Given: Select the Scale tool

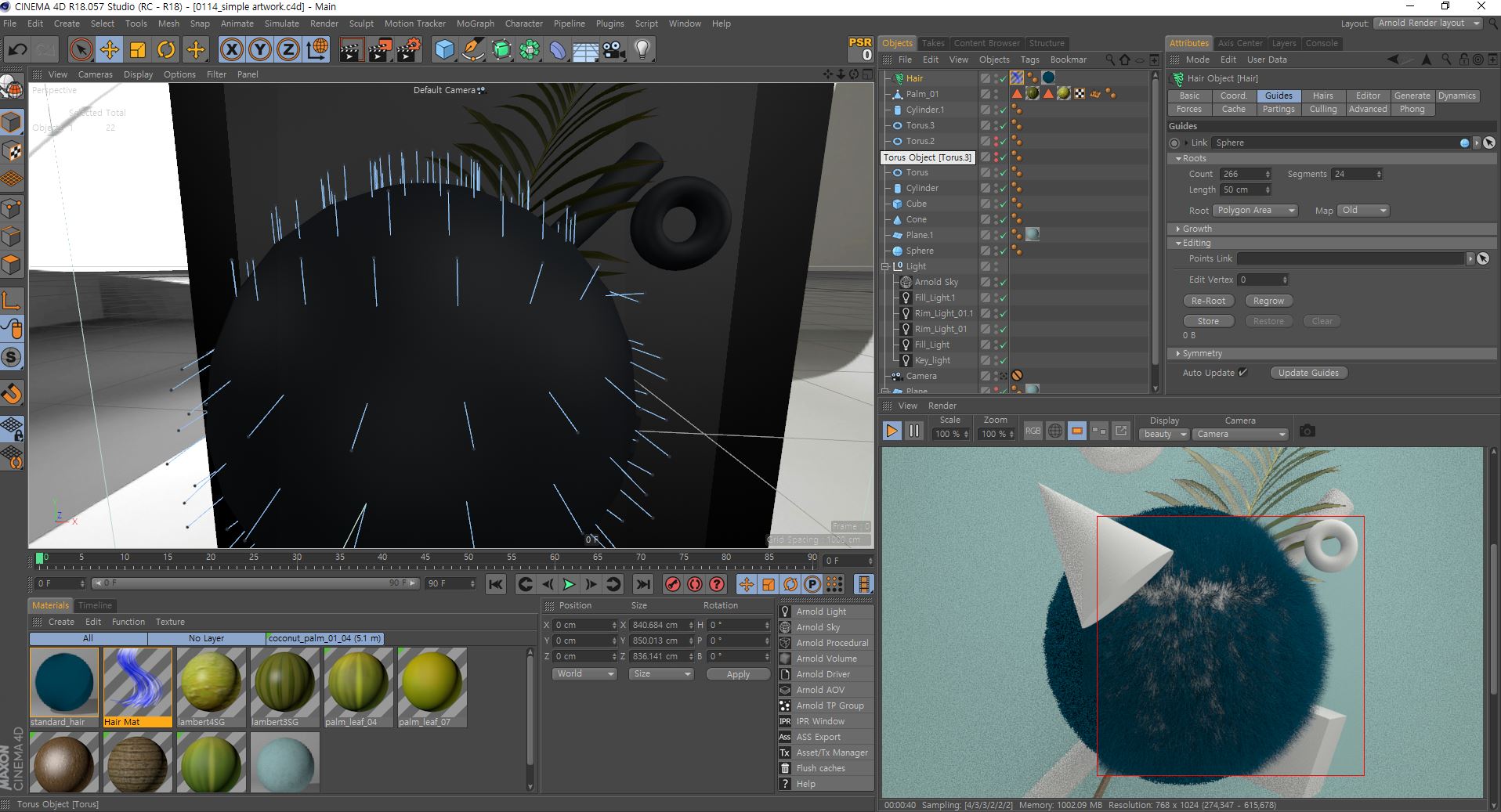Looking at the screenshot, I should [138, 50].
